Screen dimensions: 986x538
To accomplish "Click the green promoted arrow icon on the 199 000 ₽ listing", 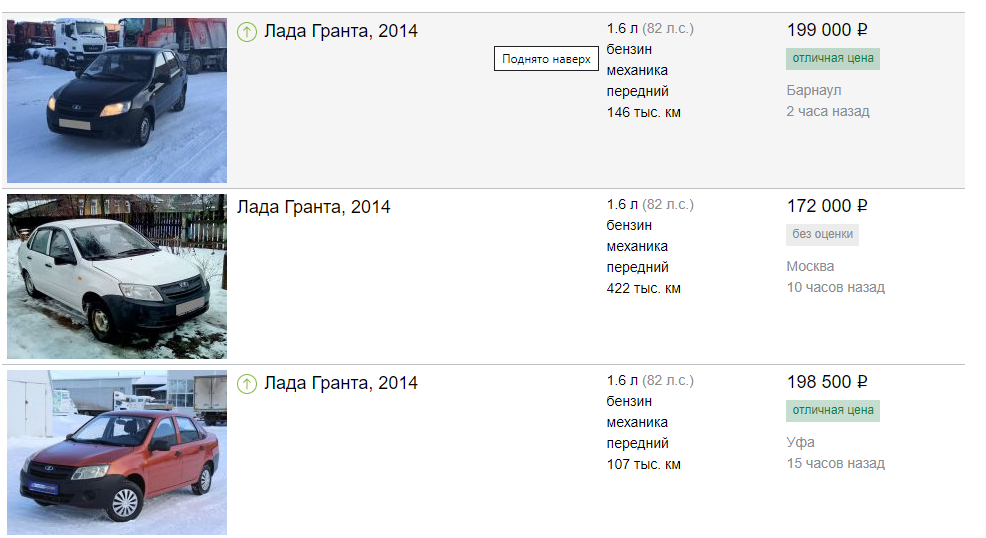I will coord(247,32).
